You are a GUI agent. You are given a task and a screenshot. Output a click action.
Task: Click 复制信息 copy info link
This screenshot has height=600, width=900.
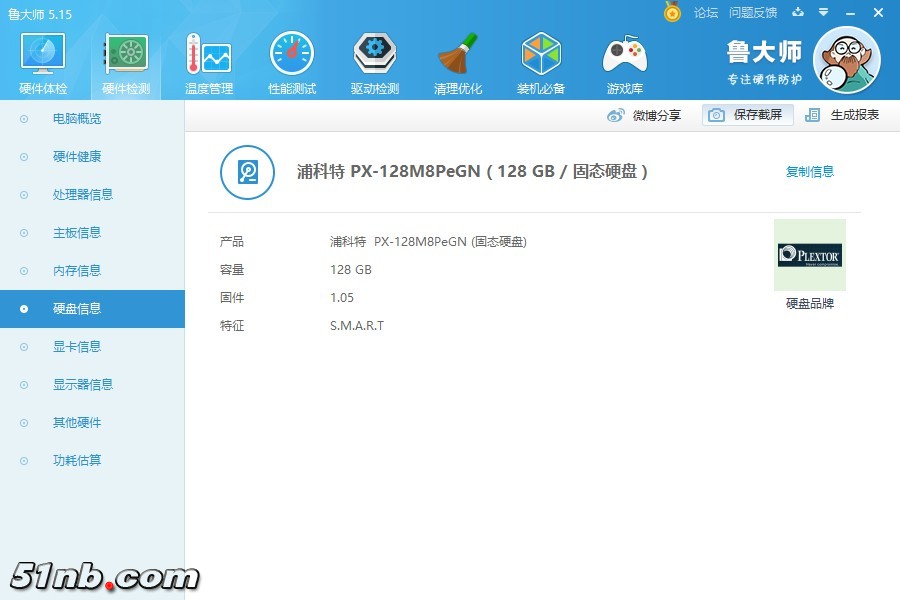point(810,172)
